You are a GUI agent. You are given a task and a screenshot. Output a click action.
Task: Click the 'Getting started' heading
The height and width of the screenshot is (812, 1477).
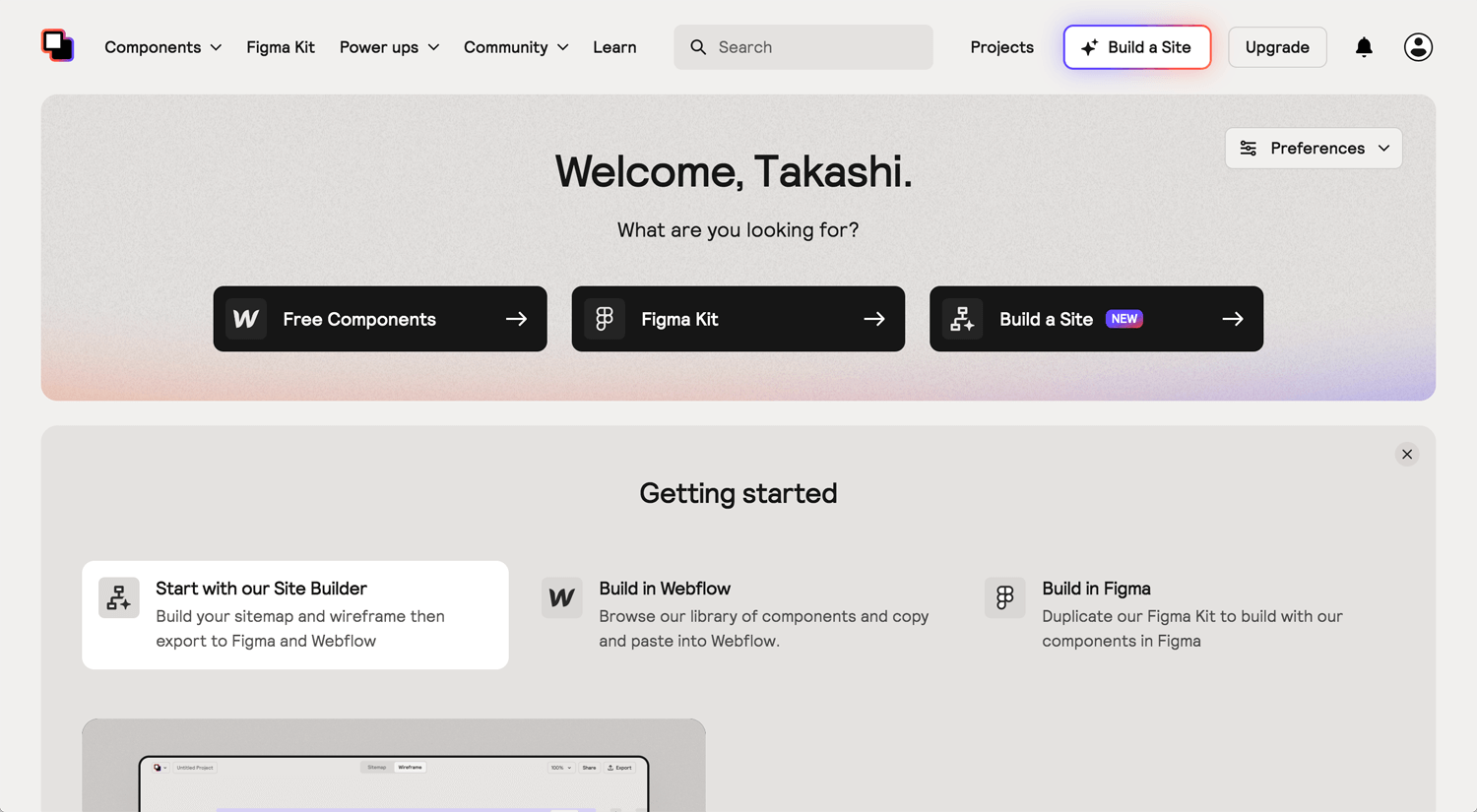(x=738, y=492)
